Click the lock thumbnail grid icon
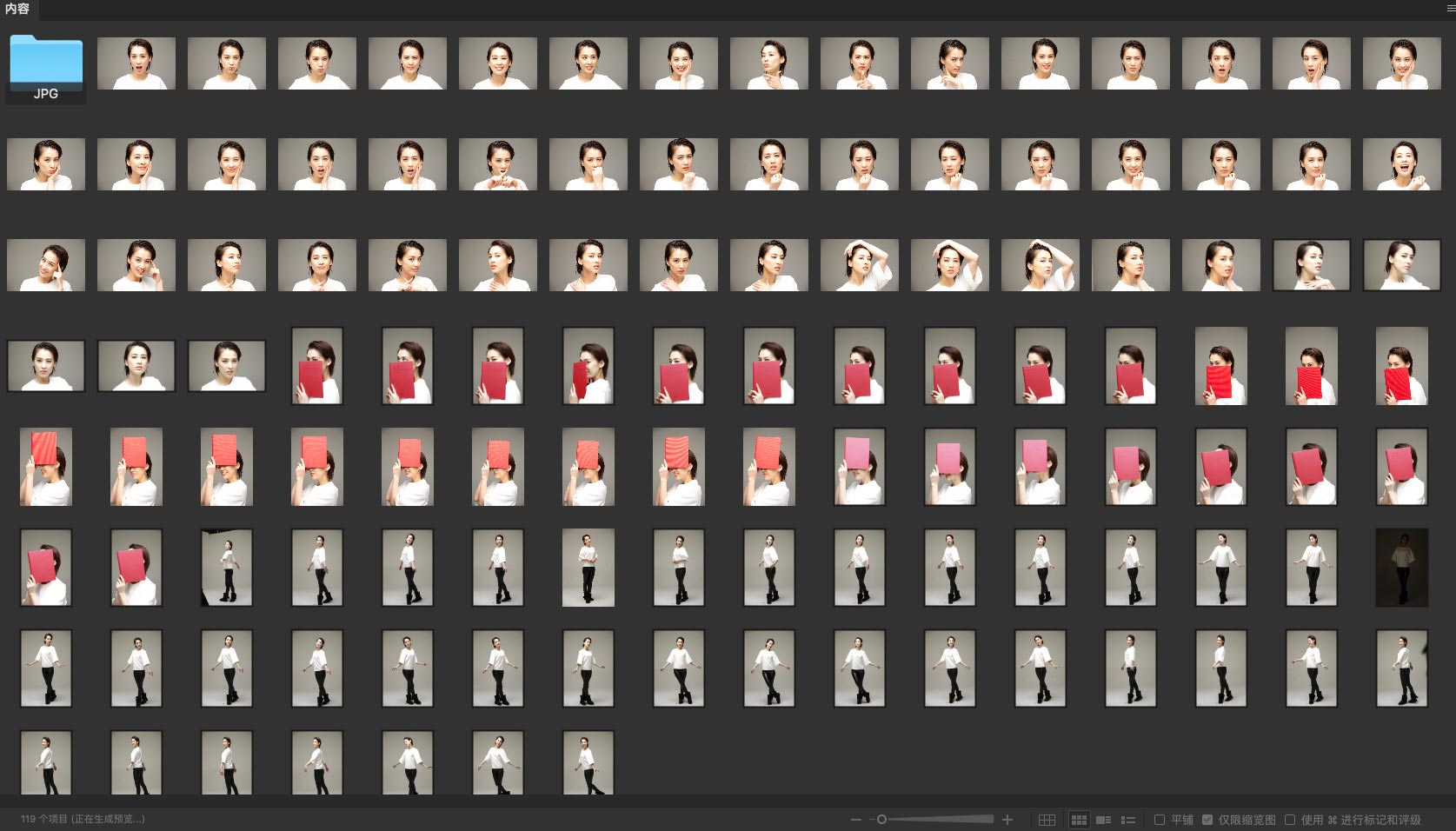 coord(1047,820)
